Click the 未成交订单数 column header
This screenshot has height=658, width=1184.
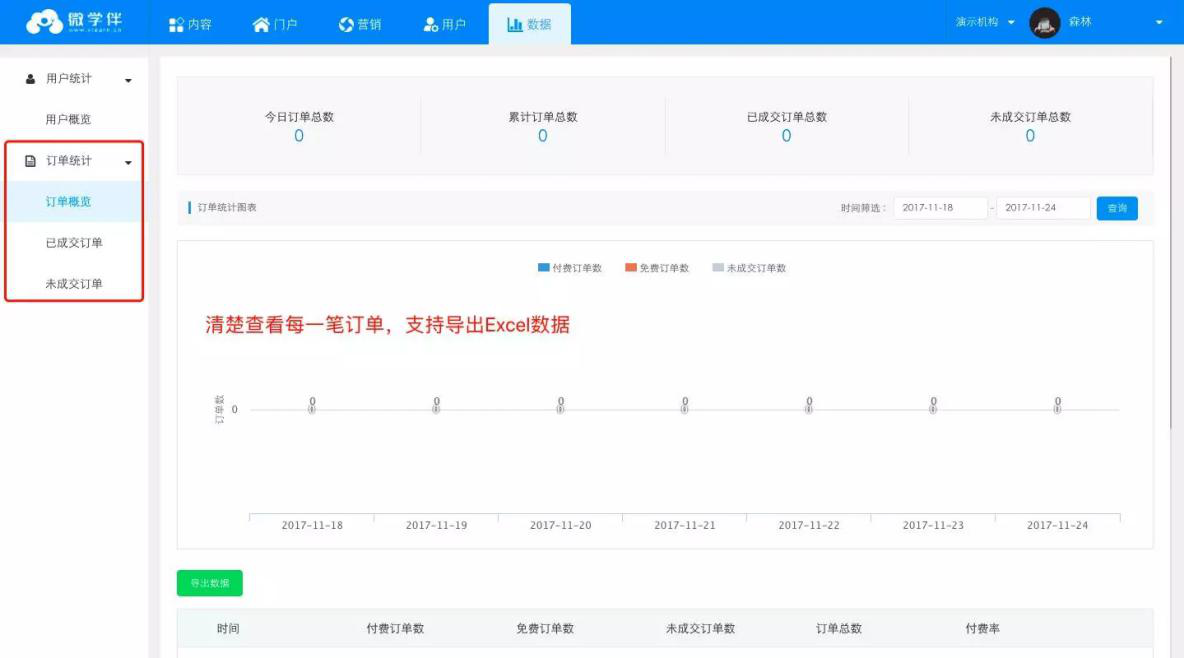click(x=700, y=629)
